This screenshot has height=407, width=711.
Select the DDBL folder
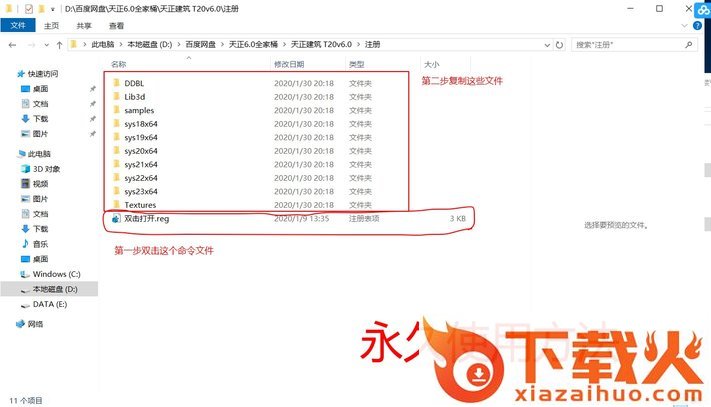click(134, 83)
